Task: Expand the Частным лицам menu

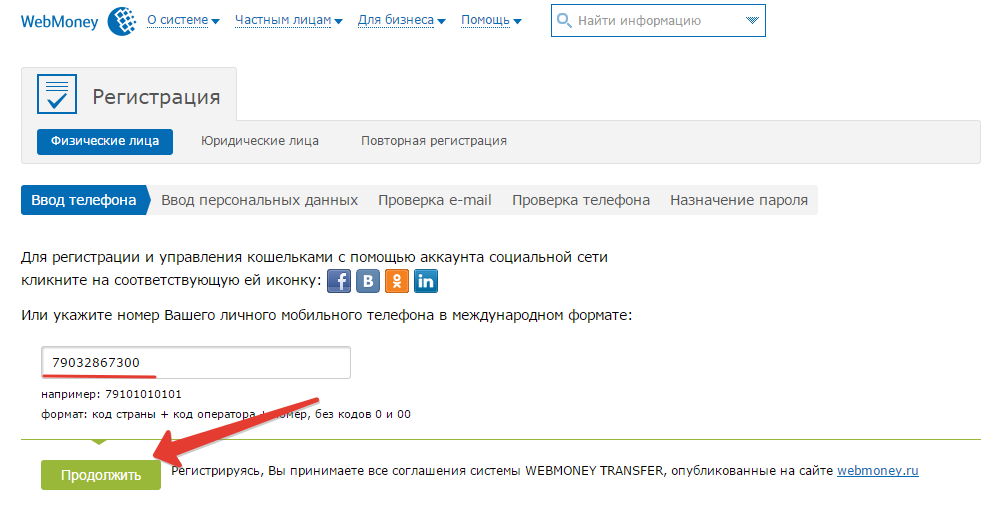Action: point(288,21)
